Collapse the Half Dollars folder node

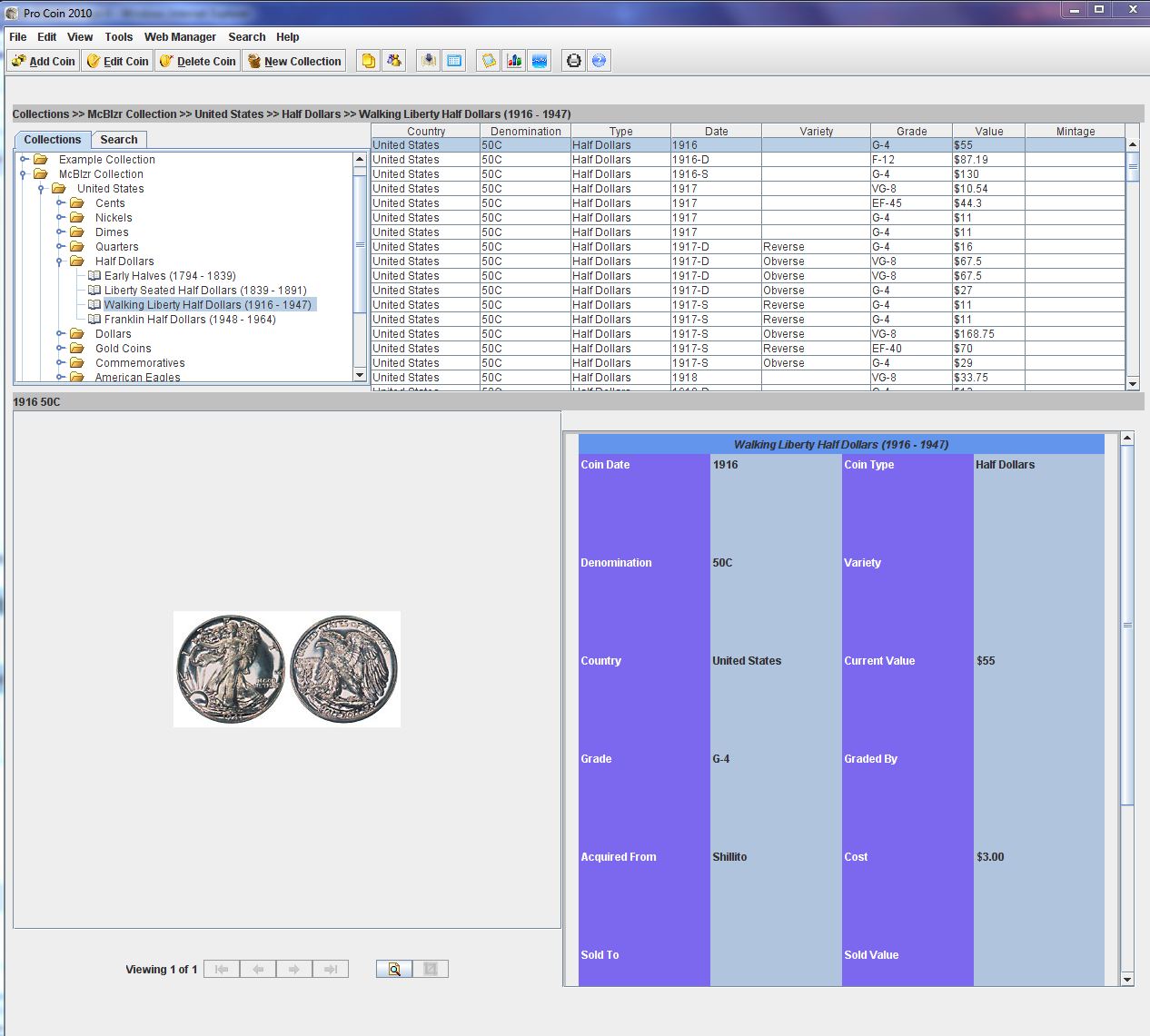coord(60,261)
